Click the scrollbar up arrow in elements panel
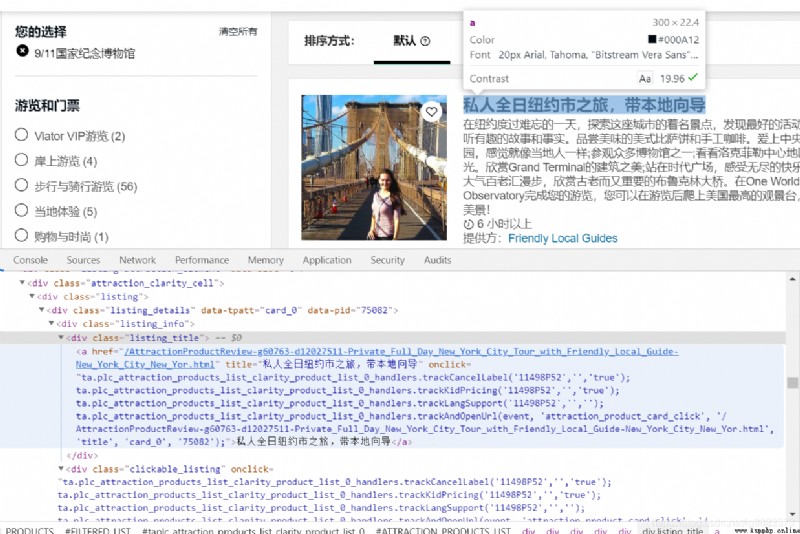 coord(792,278)
